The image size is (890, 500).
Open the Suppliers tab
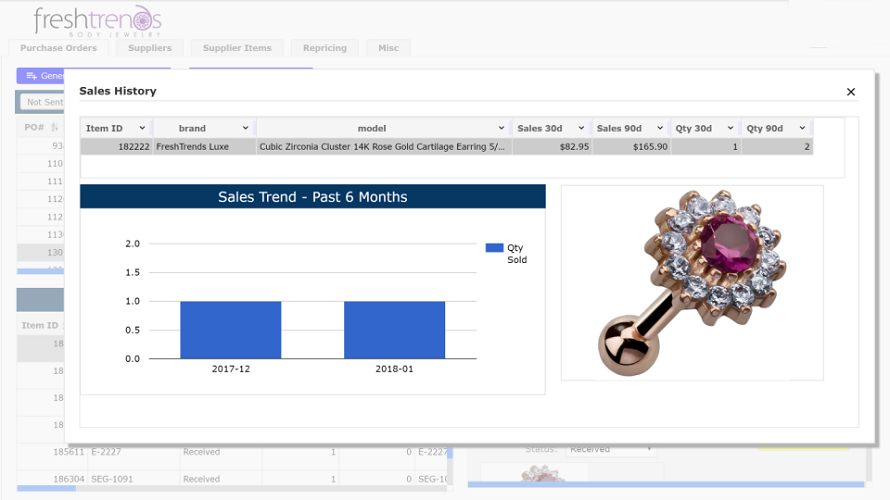click(x=149, y=48)
